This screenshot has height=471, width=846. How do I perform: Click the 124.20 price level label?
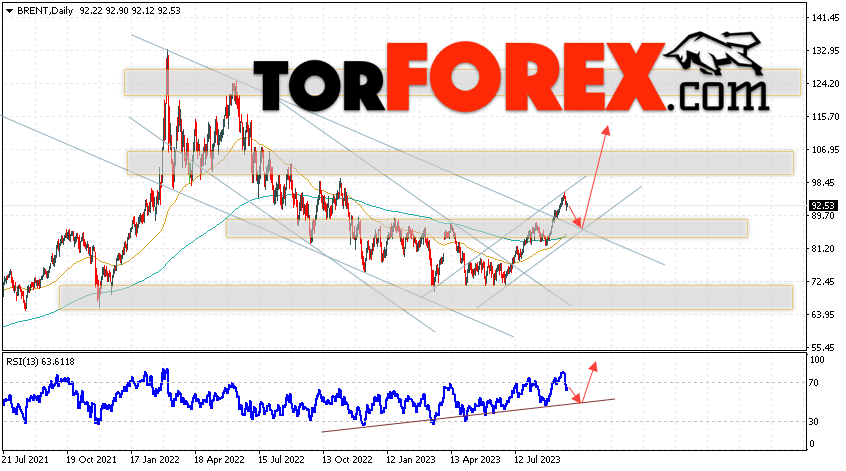click(x=825, y=84)
